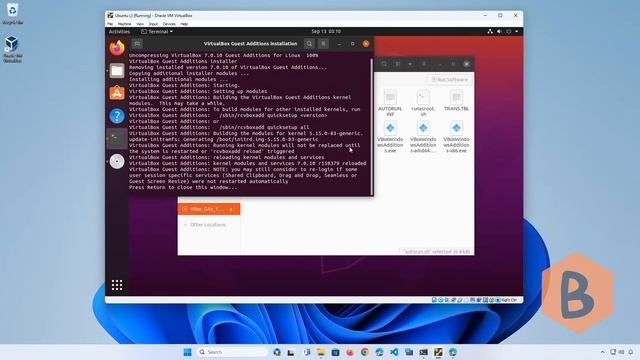The image size is (640, 360).
Task: Open the Help menu in VirtualBox
Action: click(184, 24)
